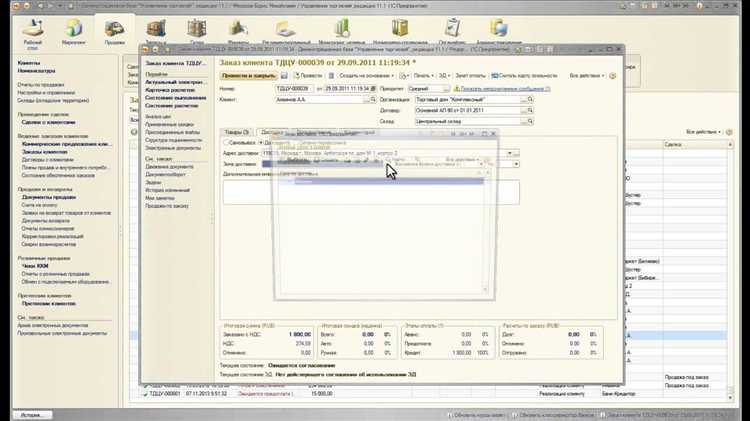The height and width of the screenshot is (421, 750).
Task: Open История изменений in order navigation panel
Action: click(x=167, y=190)
